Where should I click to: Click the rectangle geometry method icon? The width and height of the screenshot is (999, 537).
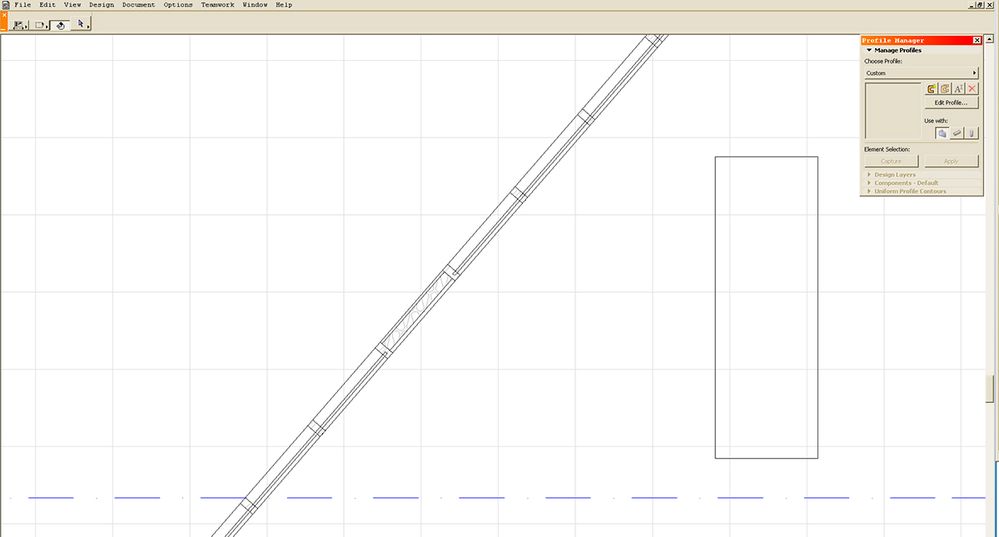pos(40,25)
